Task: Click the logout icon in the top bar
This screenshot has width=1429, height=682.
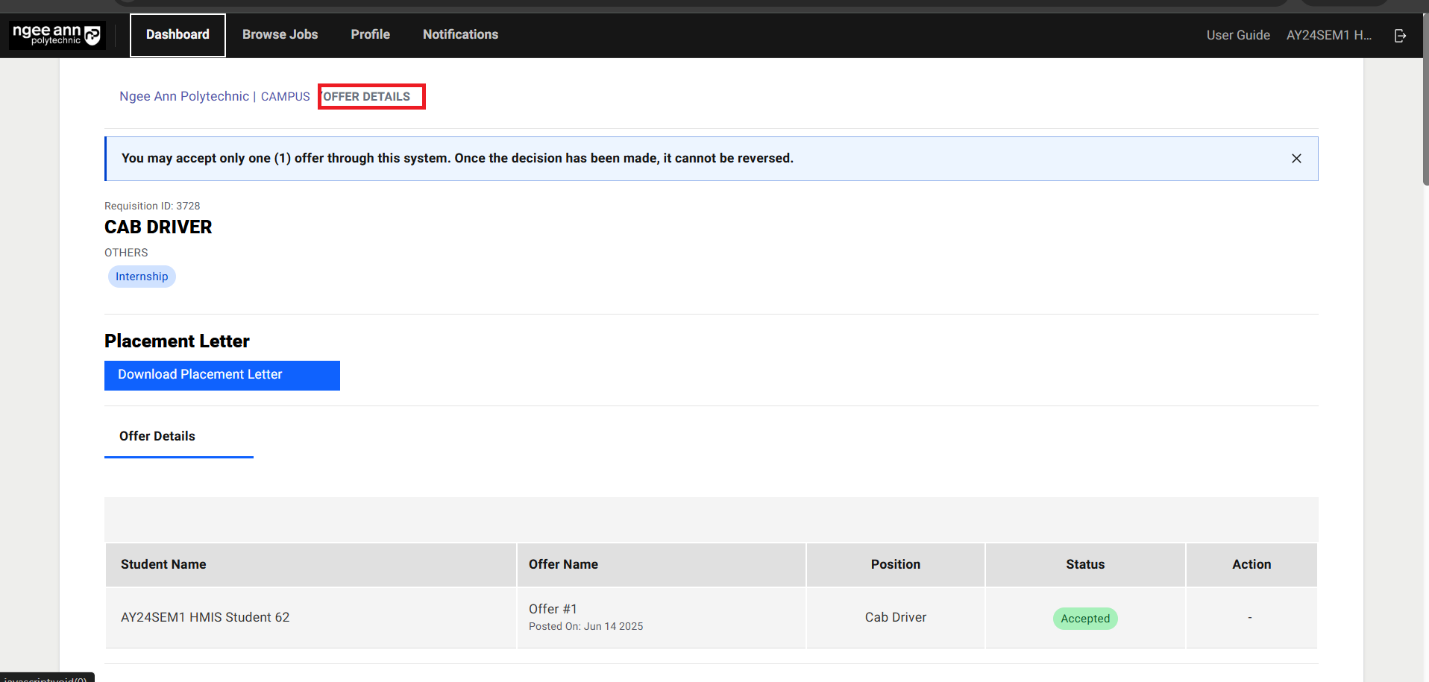Action: coord(1400,35)
